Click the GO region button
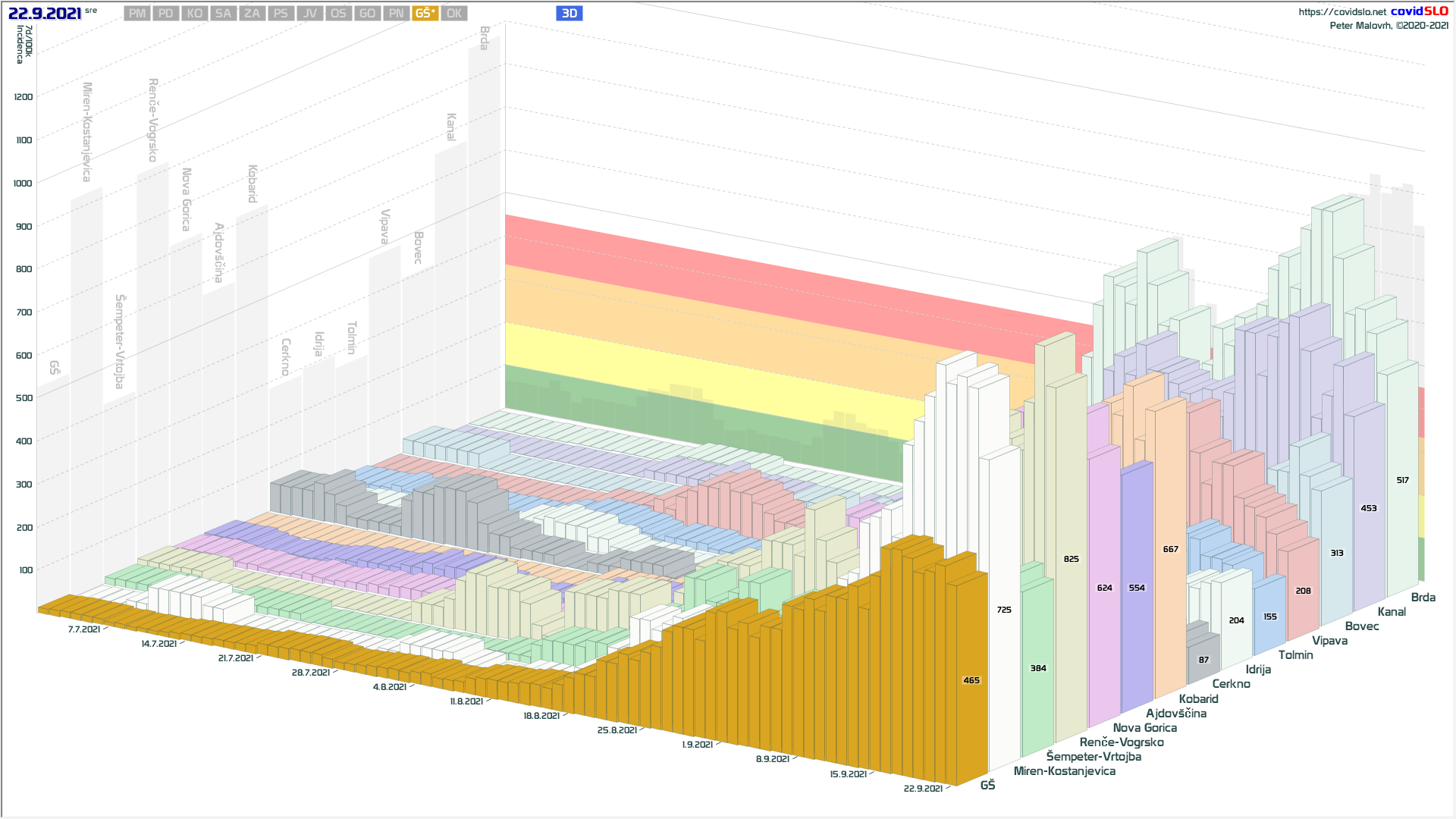Viewport: 1456px width, 819px height. pos(367,14)
